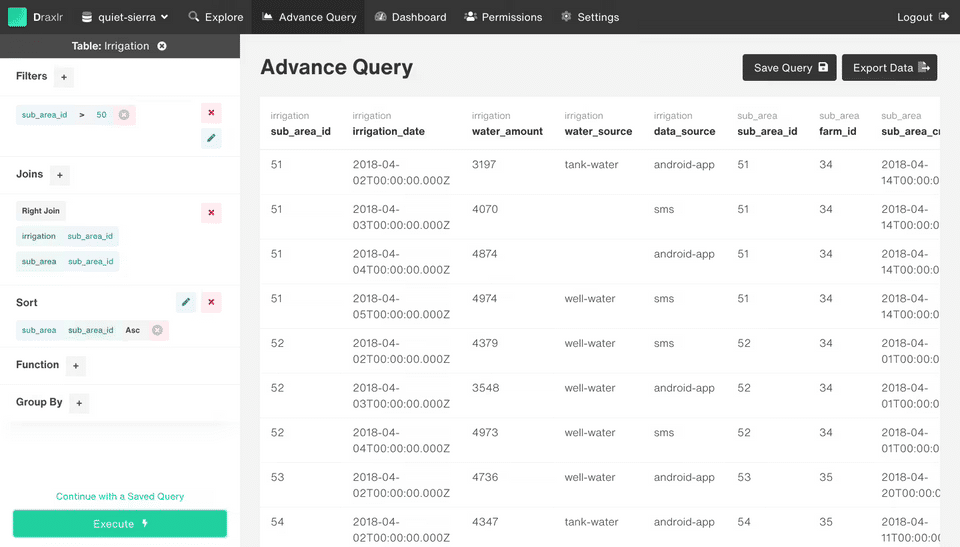Open the Settings page
The height and width of the screenshot is (547, 960).
click(590, 17)
